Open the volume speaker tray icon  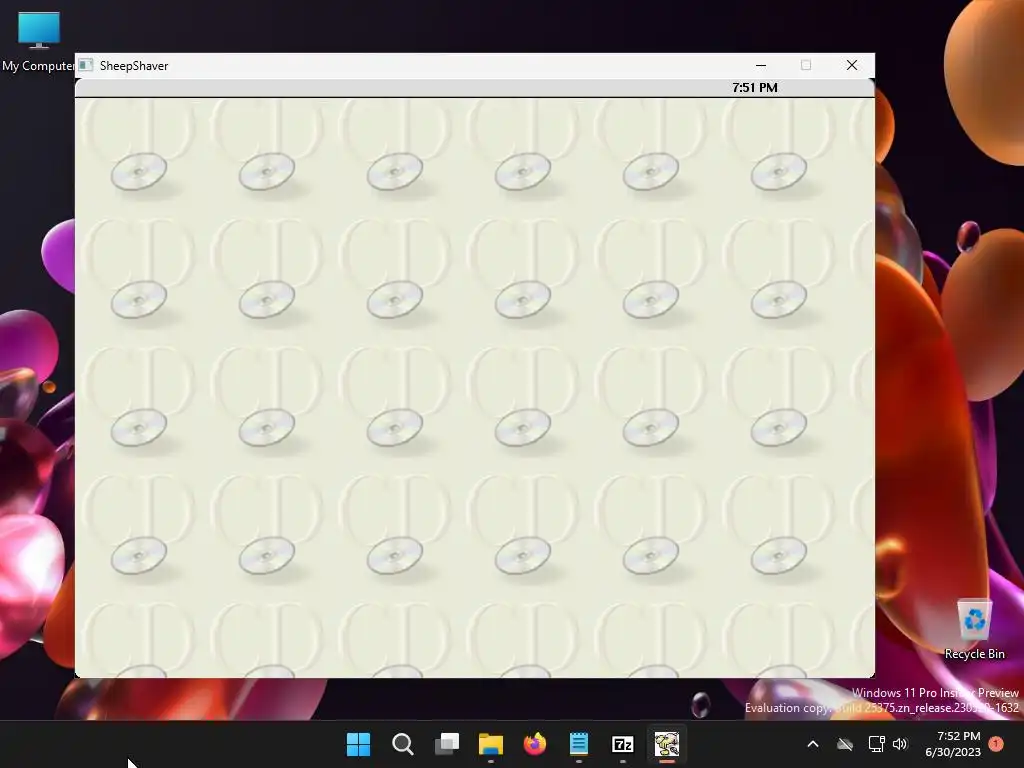pos(900,744)
